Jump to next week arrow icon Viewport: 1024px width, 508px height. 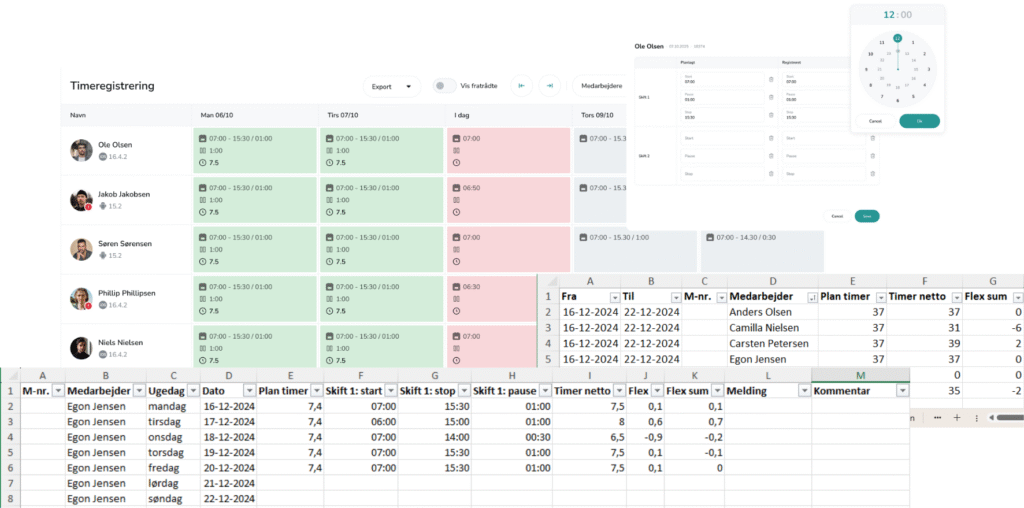(x=549, y=87)
